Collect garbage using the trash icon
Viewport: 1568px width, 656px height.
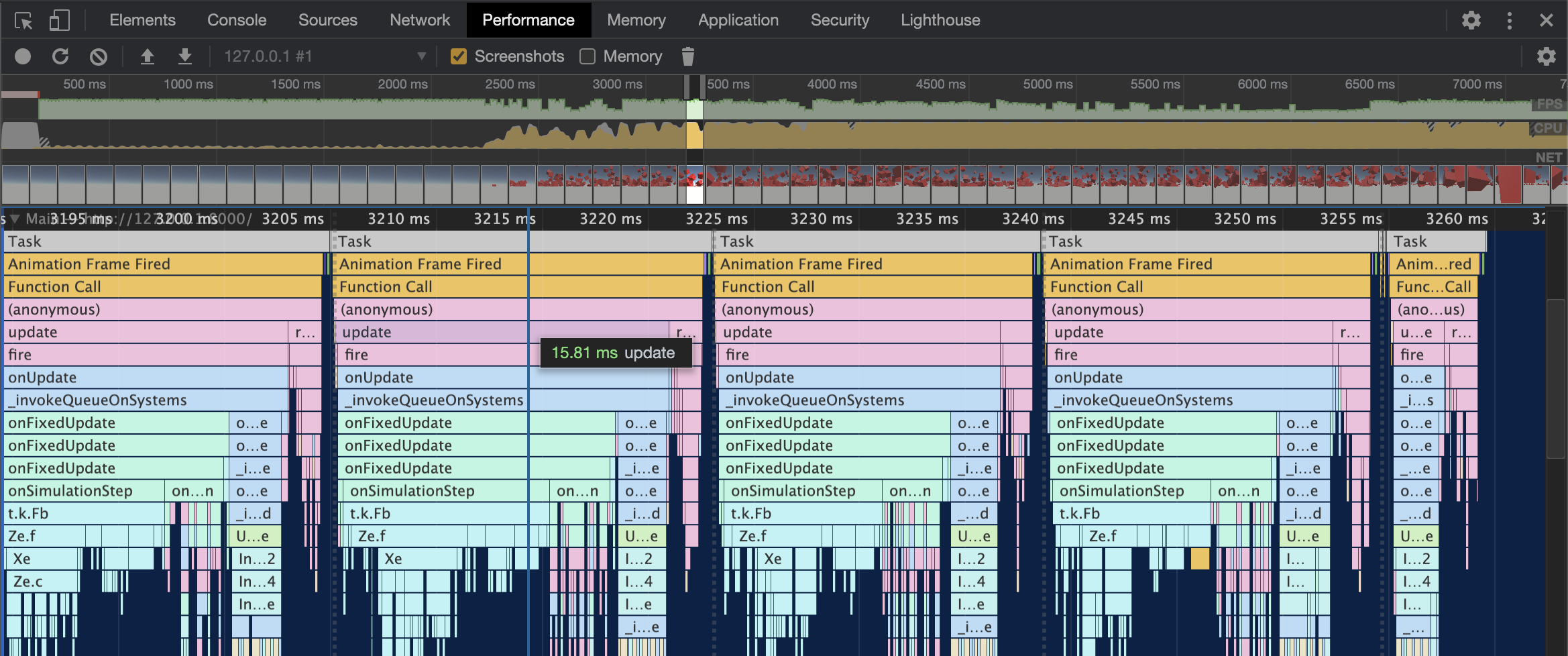coord(687,56)
